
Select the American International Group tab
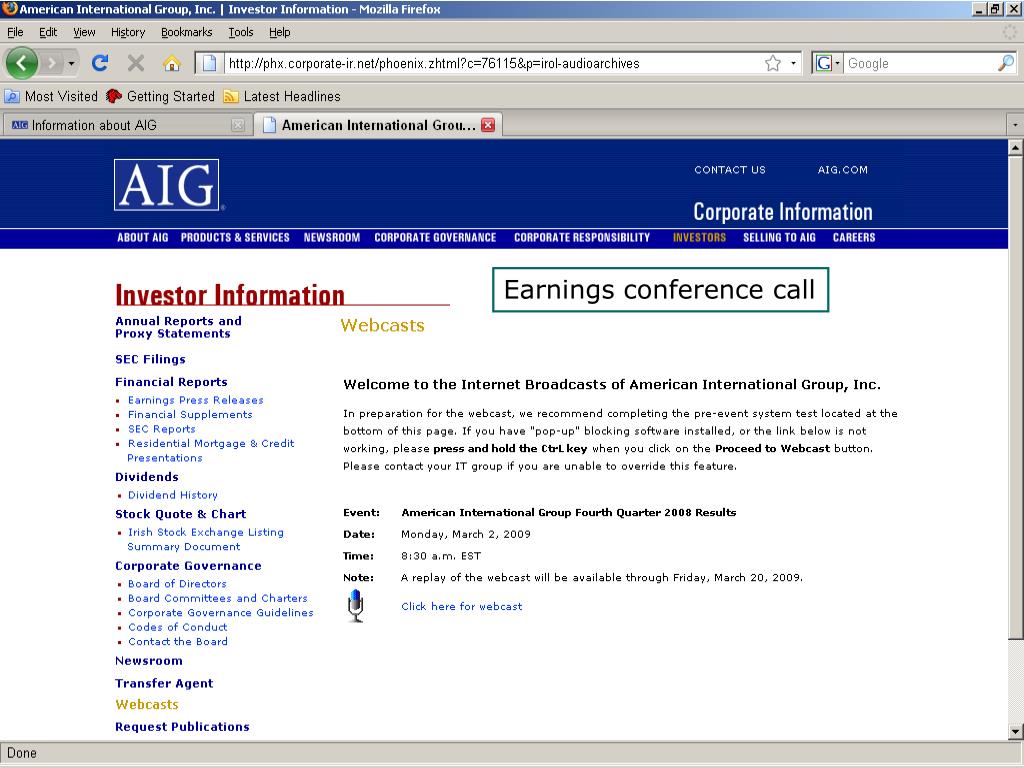click(378, 125)
